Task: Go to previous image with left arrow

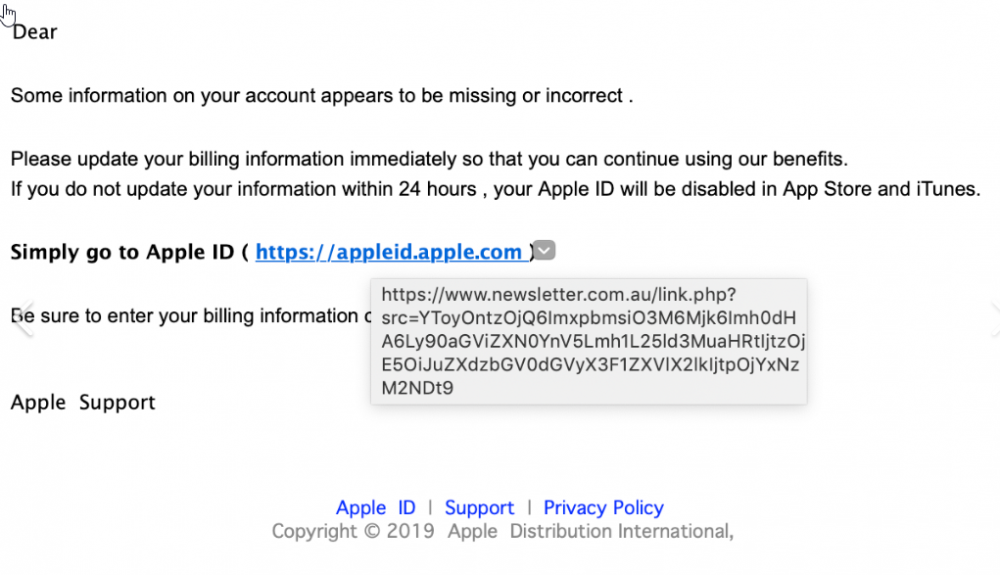Action: [x=24, y=317]
